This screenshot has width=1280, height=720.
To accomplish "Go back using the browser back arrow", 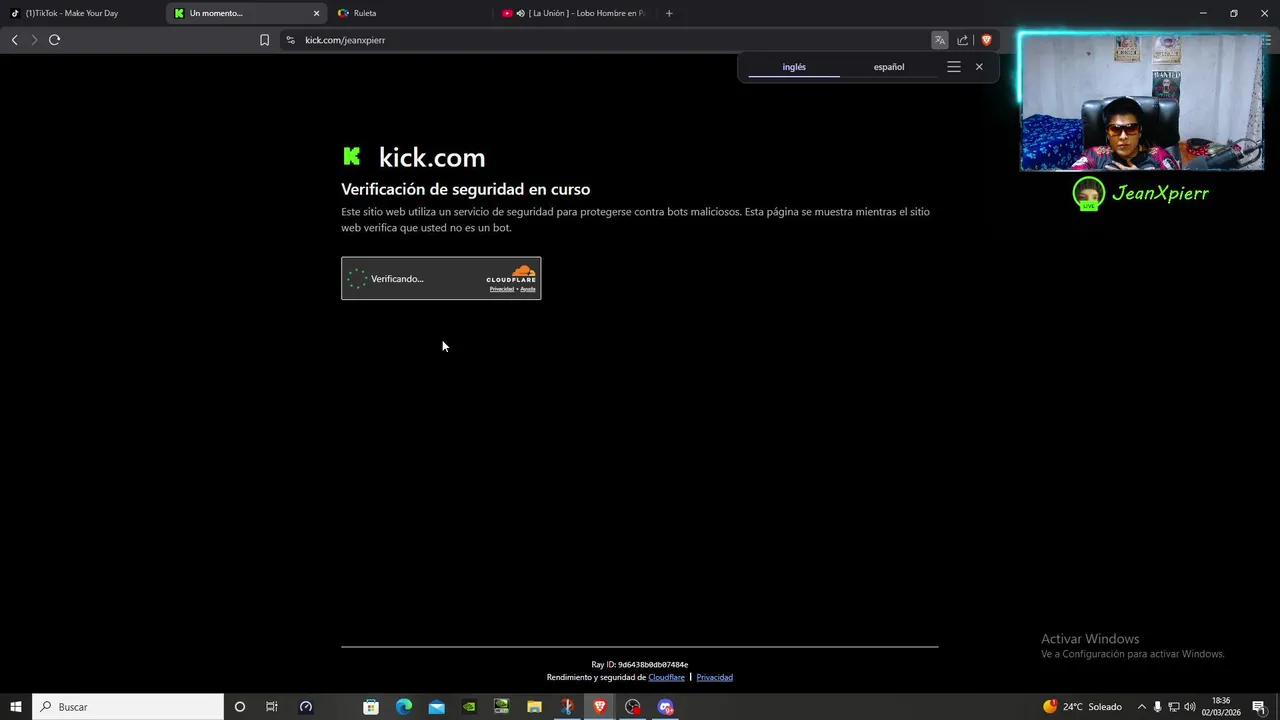I will pos(14,40).
